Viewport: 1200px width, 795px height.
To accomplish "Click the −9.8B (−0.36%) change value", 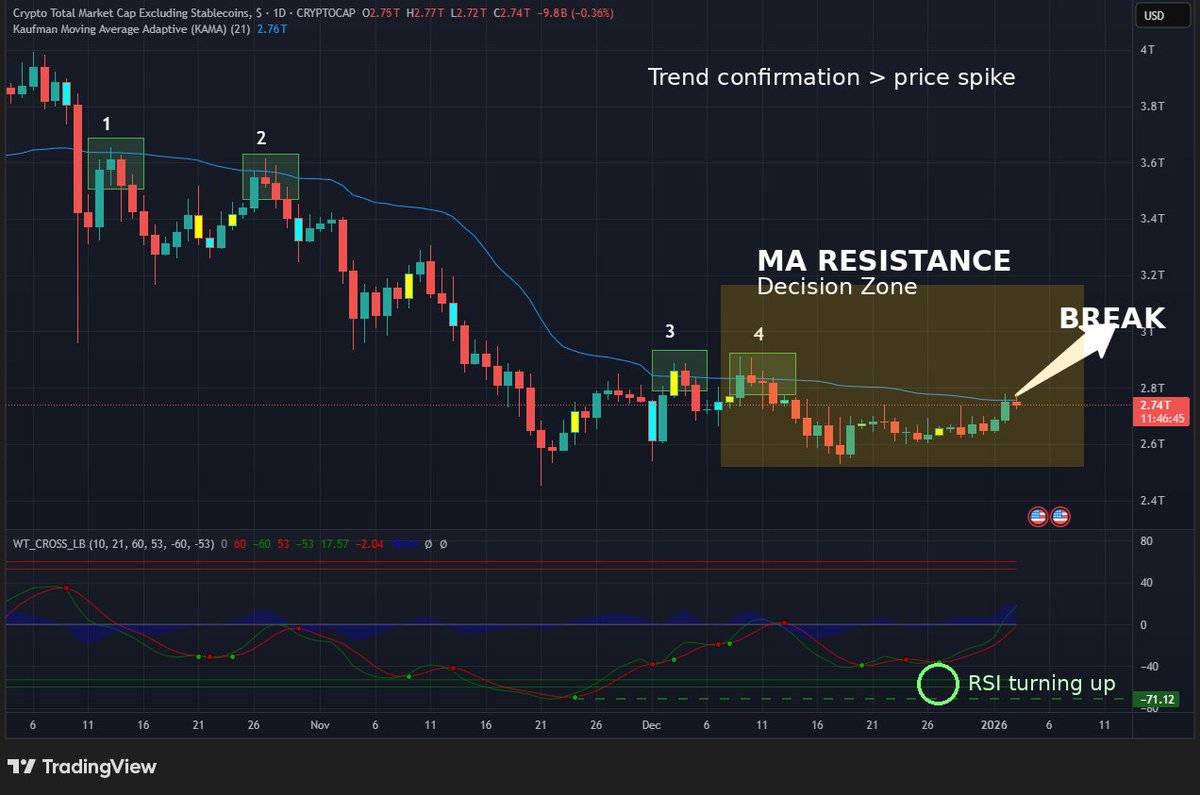I will click(x=575, y=13).
